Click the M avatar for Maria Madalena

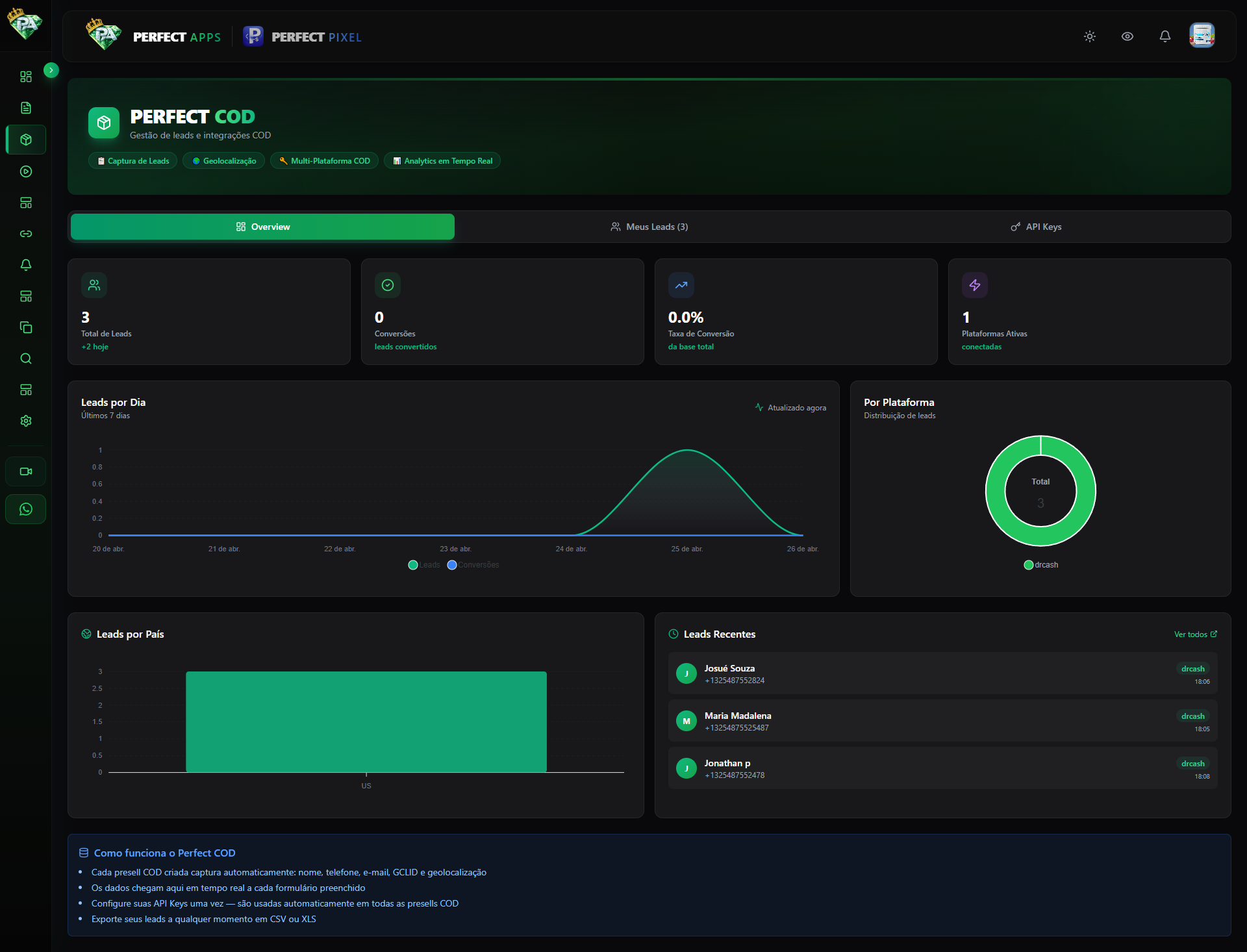coord(686,721)
